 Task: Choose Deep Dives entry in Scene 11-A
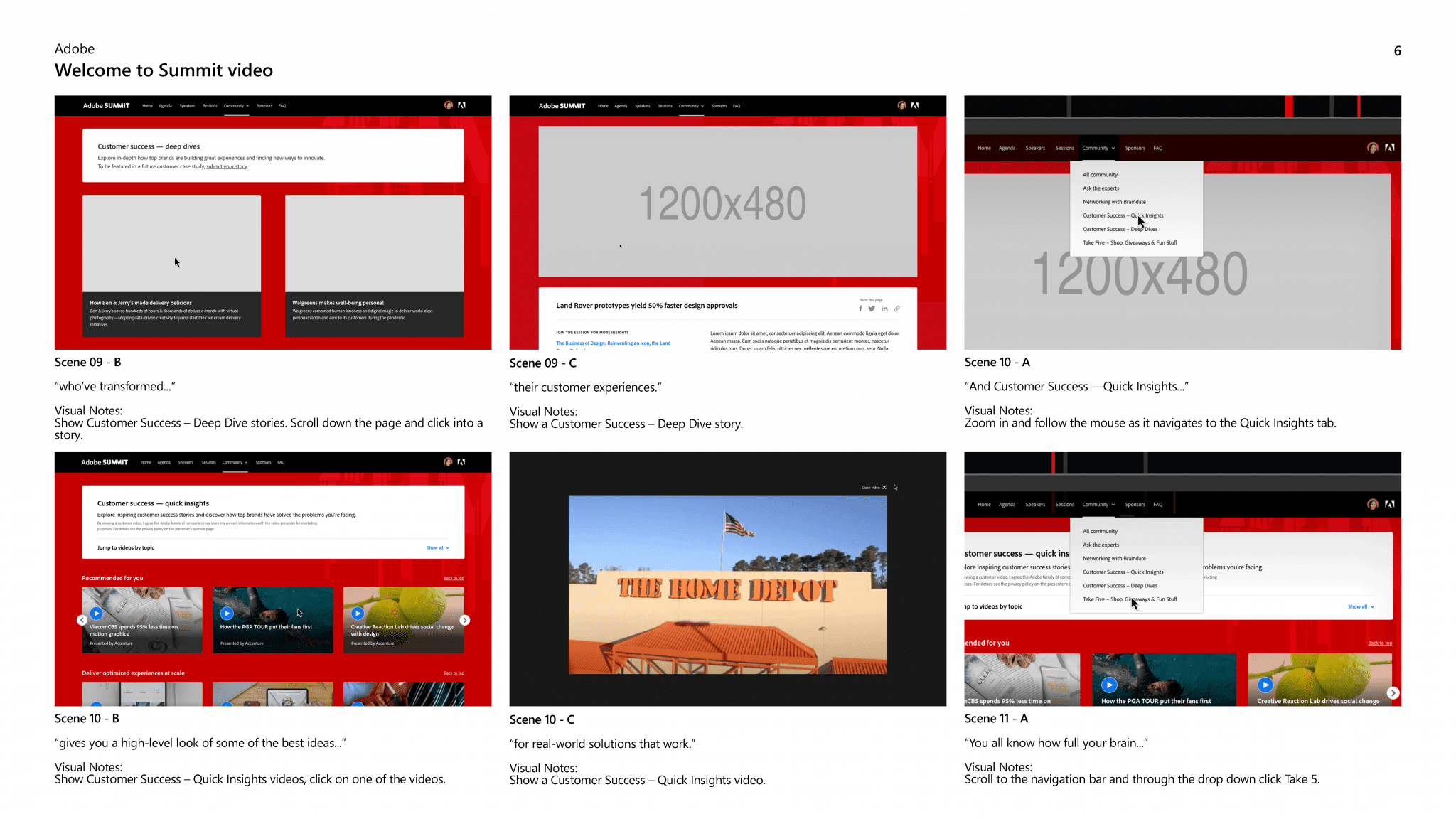(1120, 586)
